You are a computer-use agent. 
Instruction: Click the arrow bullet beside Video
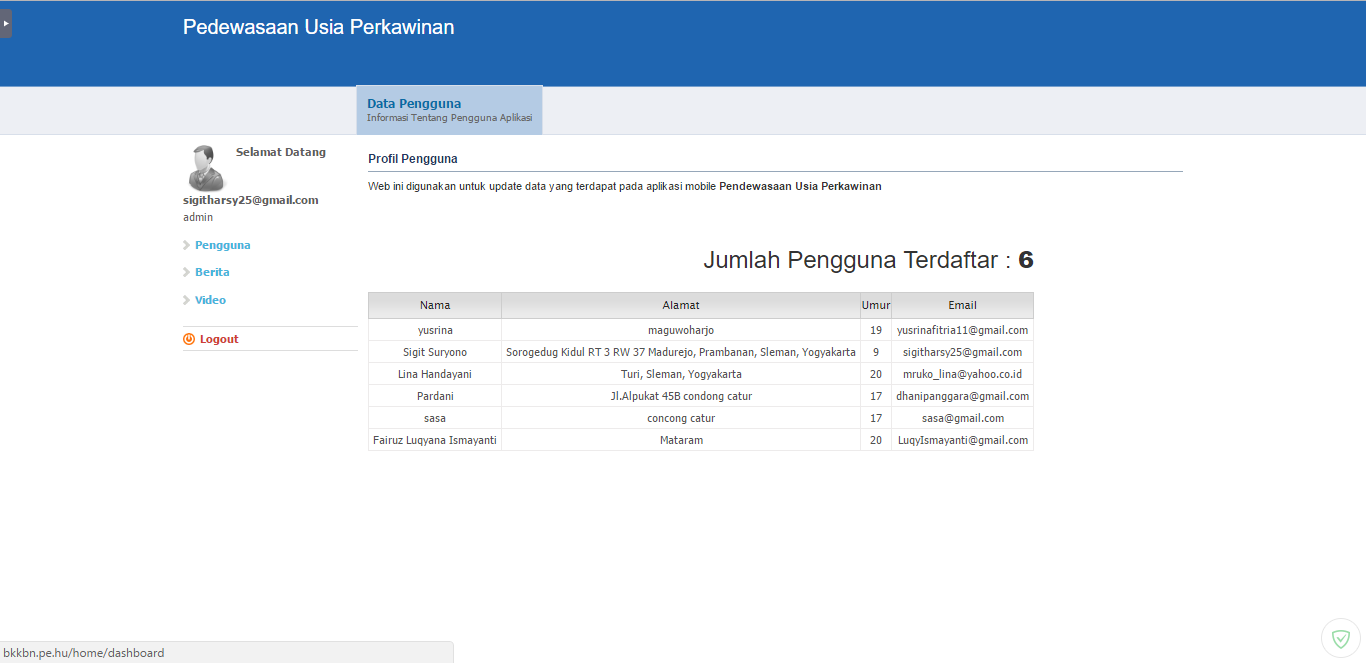click(x=186, y=300)
